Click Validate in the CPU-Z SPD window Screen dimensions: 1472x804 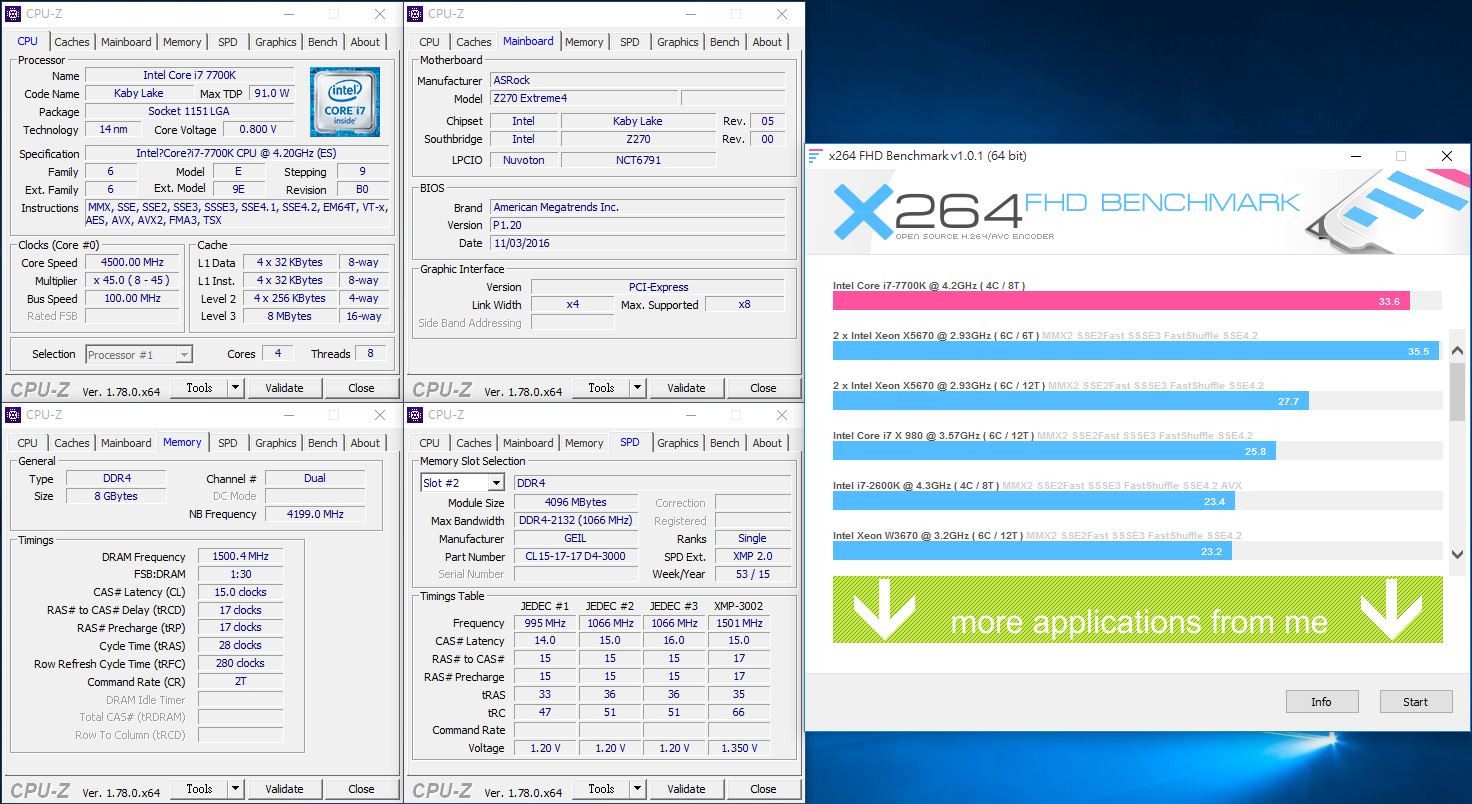click(686, 789)
